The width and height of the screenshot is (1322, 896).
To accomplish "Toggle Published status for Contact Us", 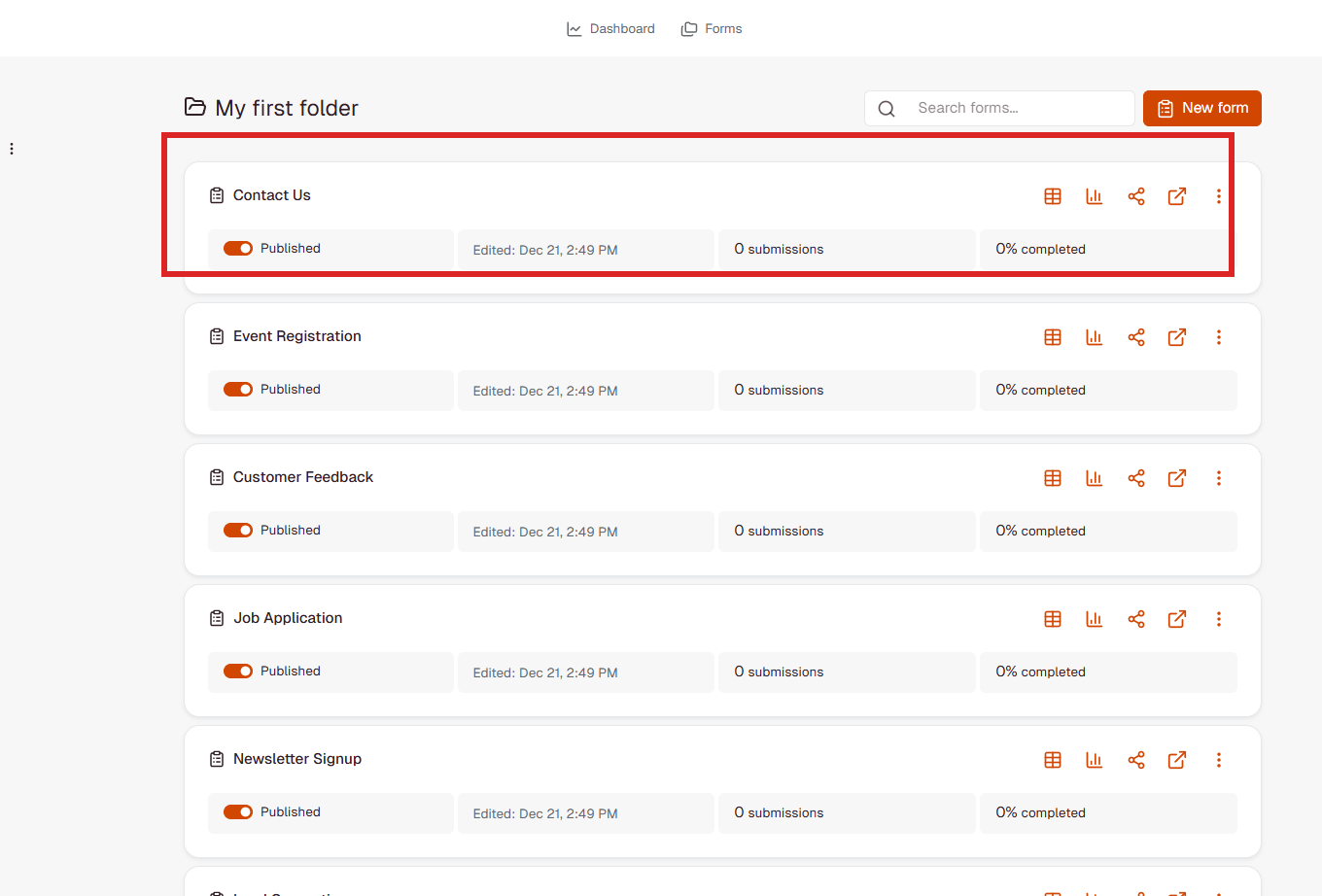I will pos(238,248).
